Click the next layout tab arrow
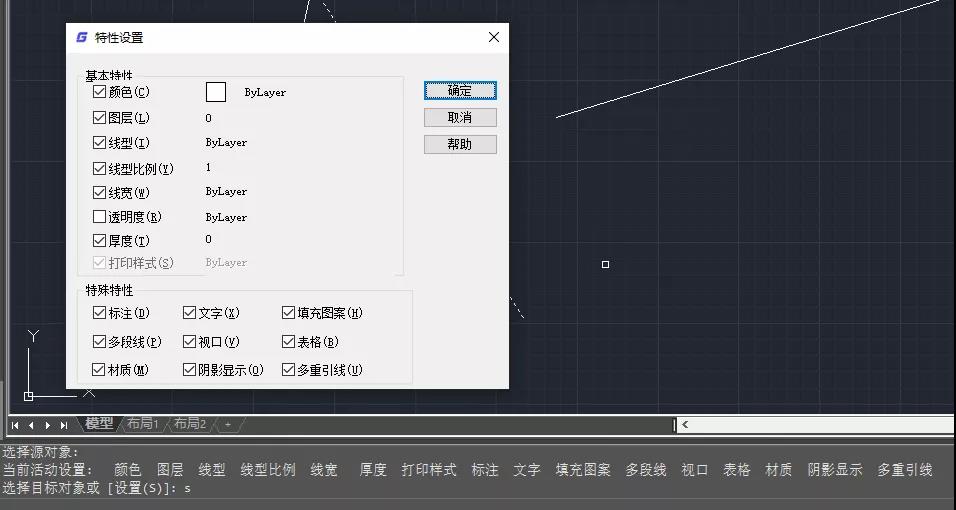The height and width of the screenshot is (510, 956). pos(48,425)
